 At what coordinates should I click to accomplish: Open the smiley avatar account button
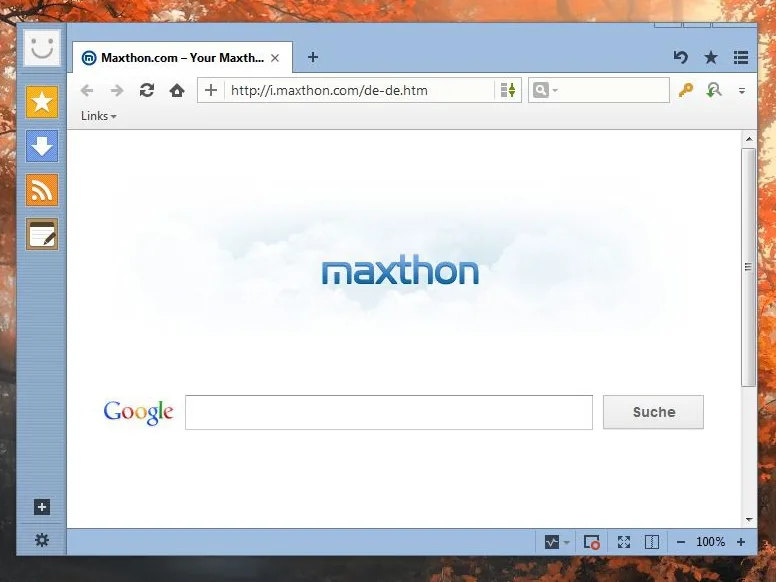(42, 48)
